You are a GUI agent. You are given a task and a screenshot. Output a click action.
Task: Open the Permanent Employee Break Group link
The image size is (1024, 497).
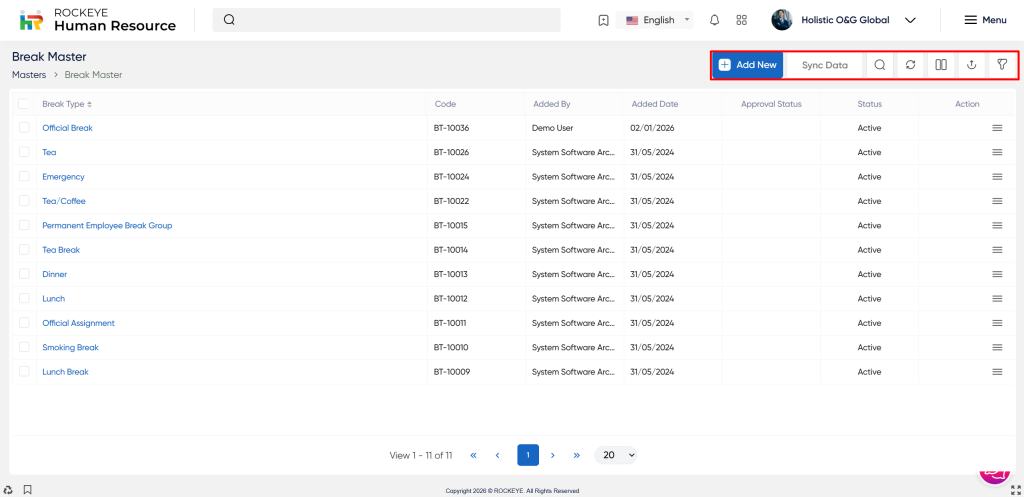[107, 226]
